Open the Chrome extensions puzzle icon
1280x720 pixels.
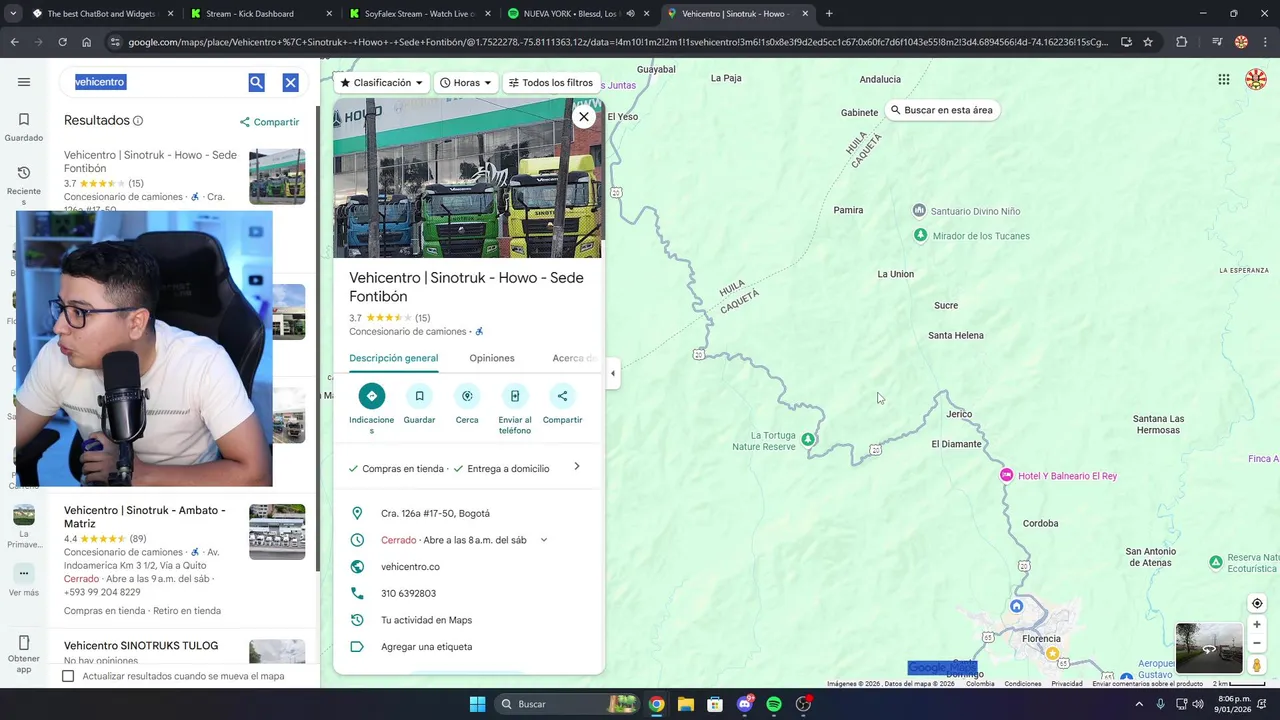click(x=1182, y=42)
